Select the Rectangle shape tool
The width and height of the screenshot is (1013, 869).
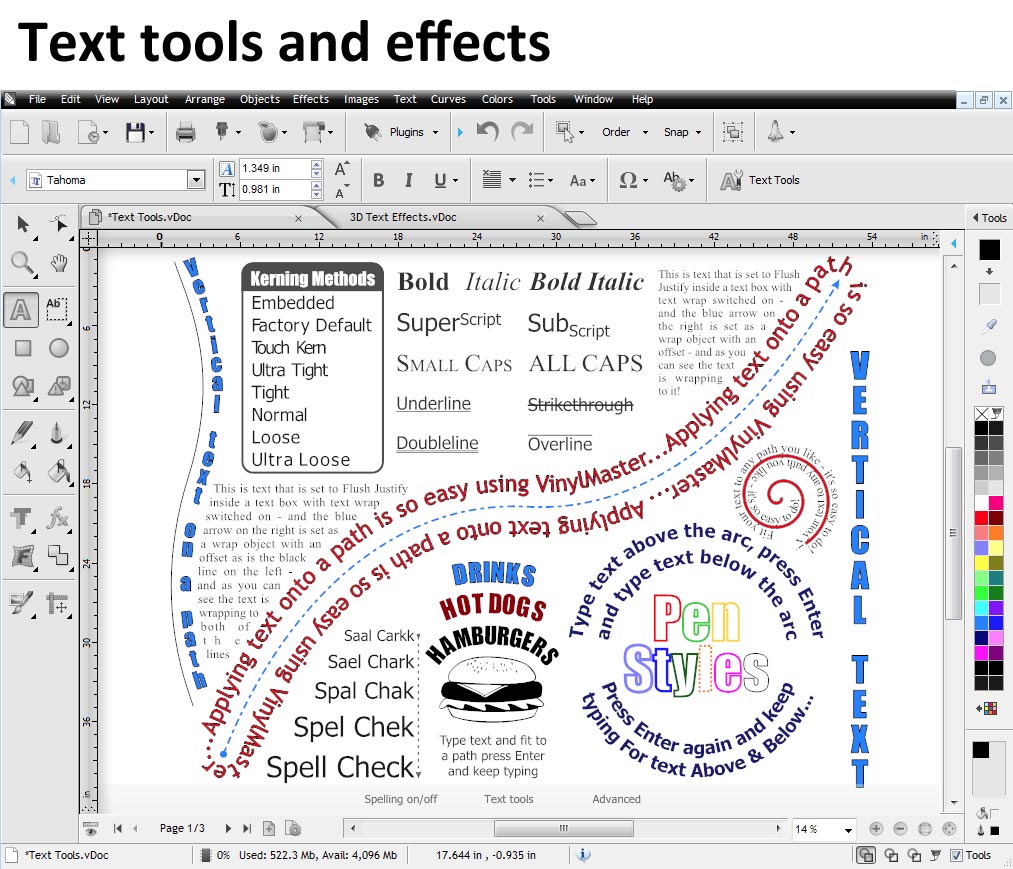click(23, 348)
